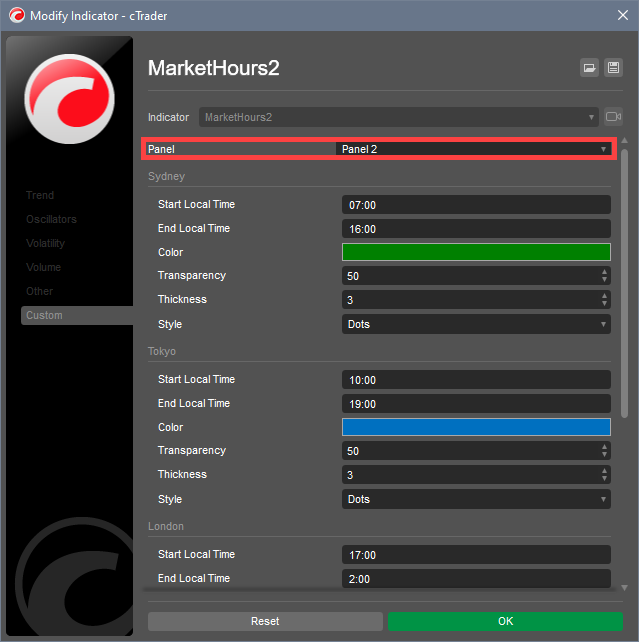Open the Panel 2 dropdown
Viewport: 639px width, 642px height.
click(x=473, y=149)
